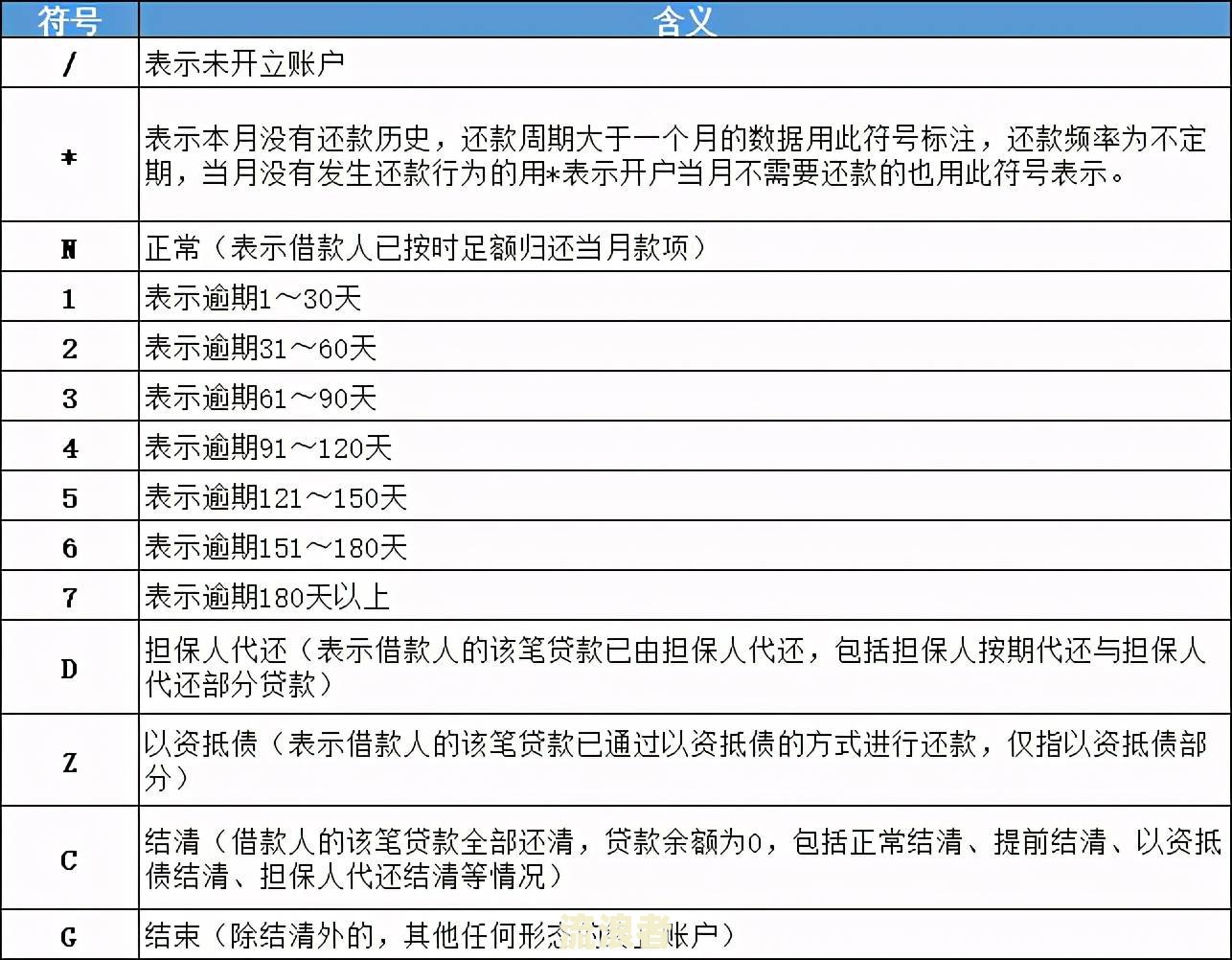Viewport: 1232px width, 960px height.
Task: Click the 含义 column header
Action: (x=685, y=19)
